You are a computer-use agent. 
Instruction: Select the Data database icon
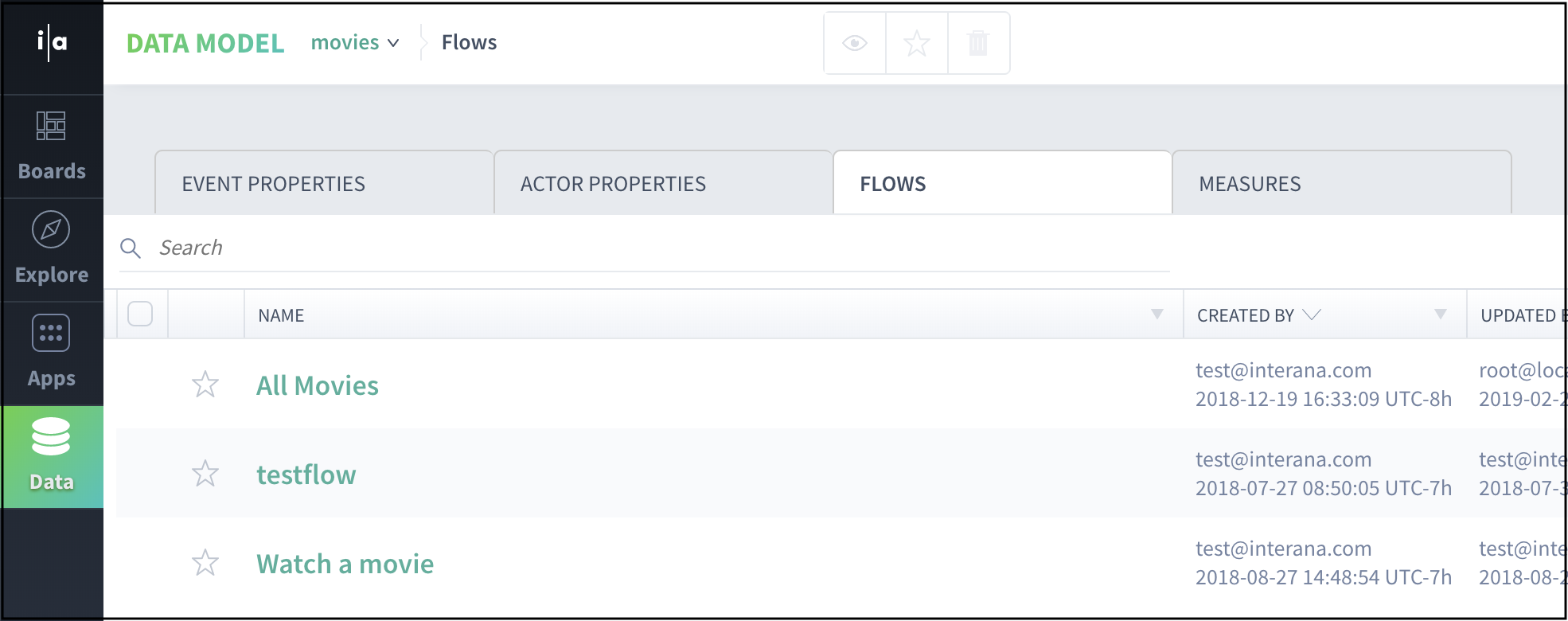point(51,436)
